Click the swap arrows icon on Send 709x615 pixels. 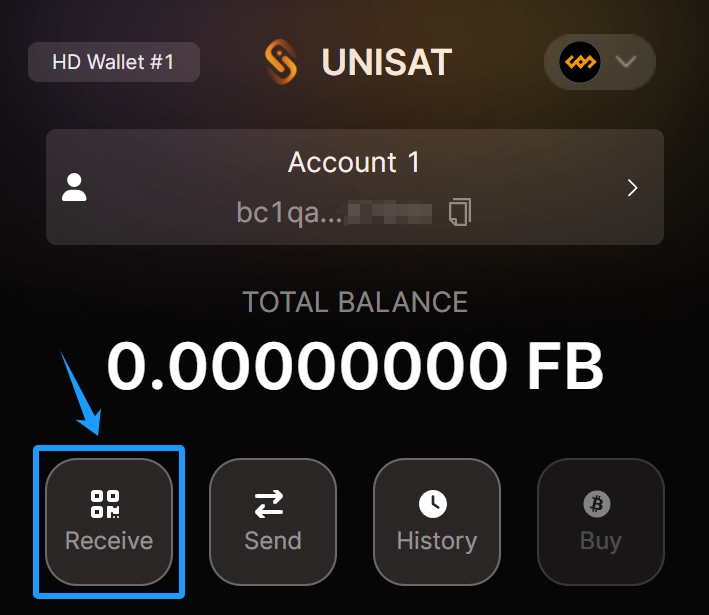pyautogui.click(x=269, y=504)
